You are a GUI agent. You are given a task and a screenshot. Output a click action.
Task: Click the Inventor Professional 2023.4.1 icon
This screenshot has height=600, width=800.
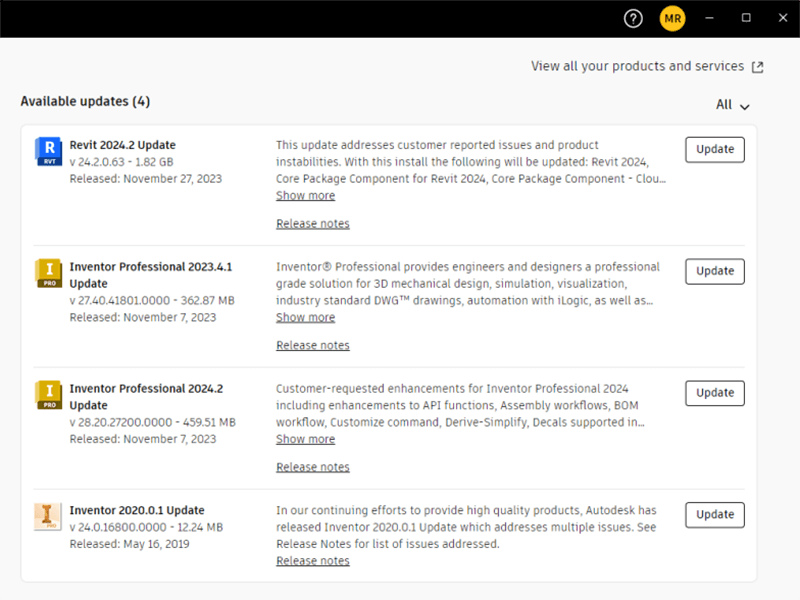48,273
